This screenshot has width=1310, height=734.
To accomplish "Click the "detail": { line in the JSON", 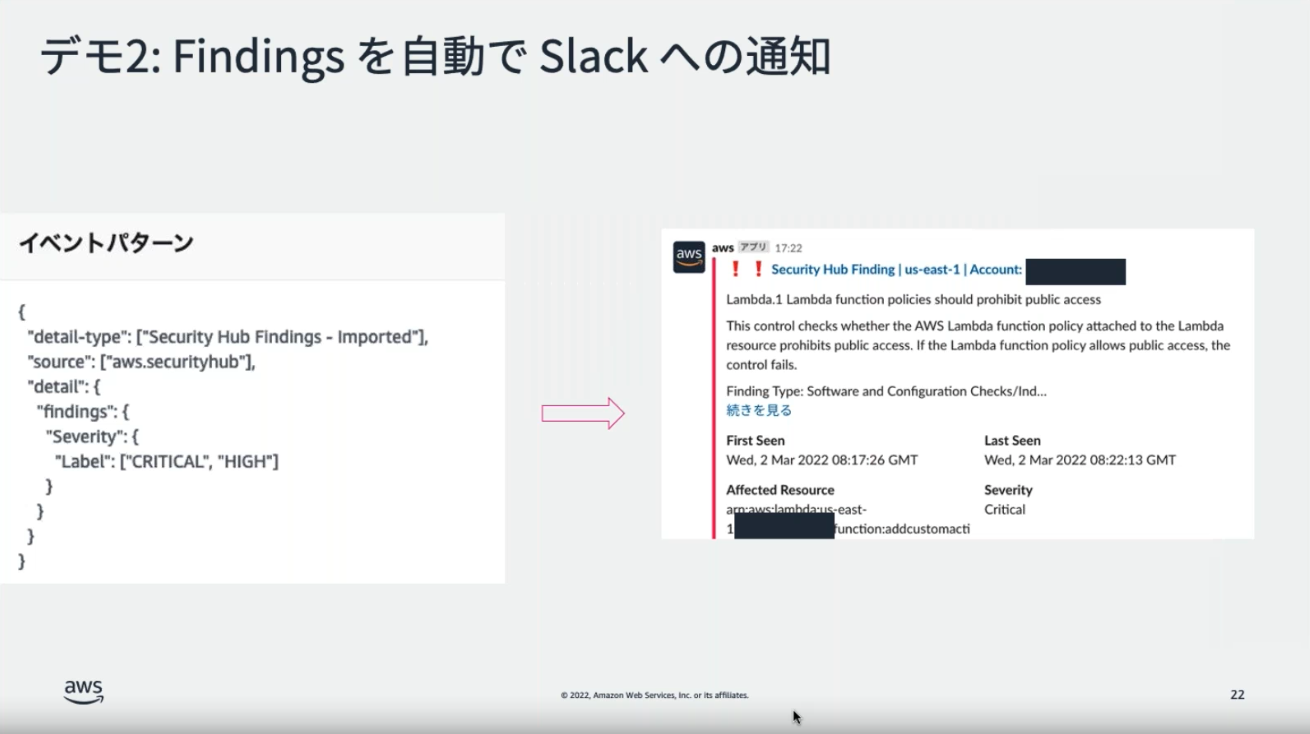I will point(65,386).
